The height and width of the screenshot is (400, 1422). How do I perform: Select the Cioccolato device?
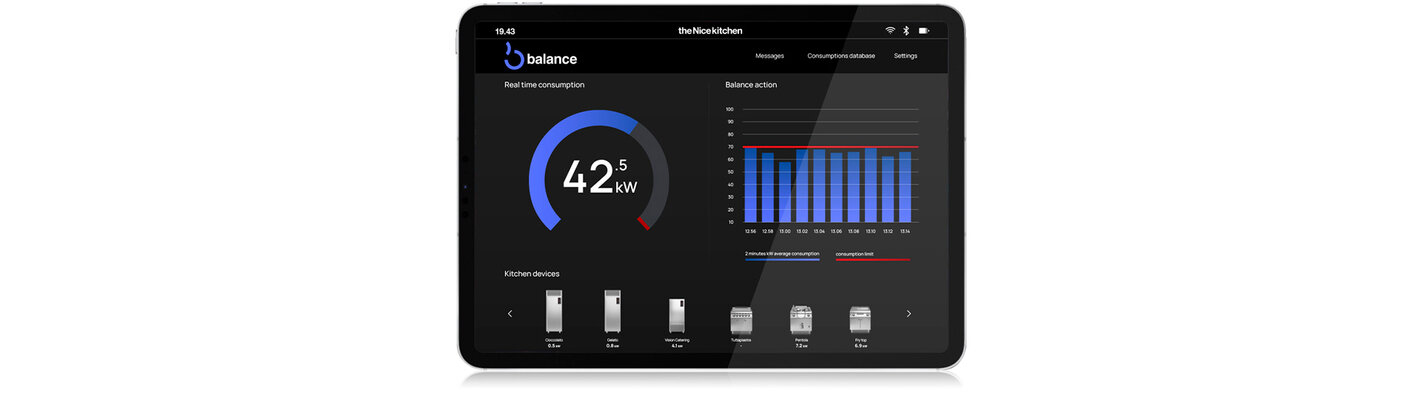(x=554, y=318)
